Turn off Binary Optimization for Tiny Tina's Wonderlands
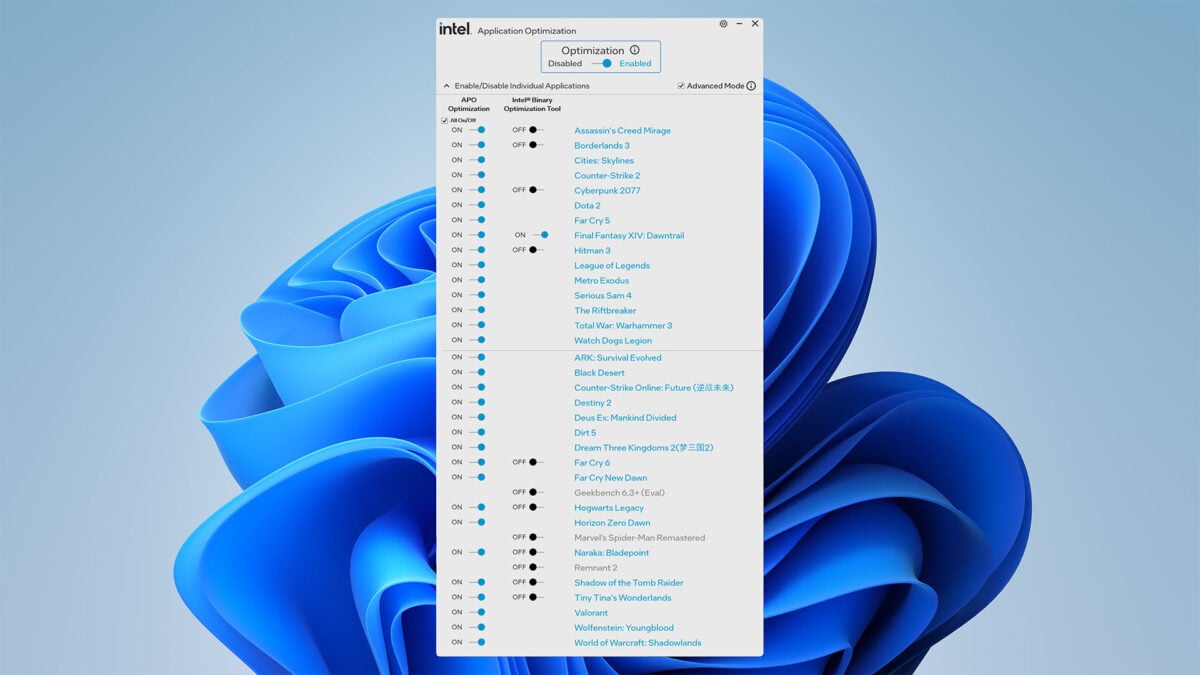Viewport: 1200px width, 675px height. pyautogui.click(x=533, y=597)
